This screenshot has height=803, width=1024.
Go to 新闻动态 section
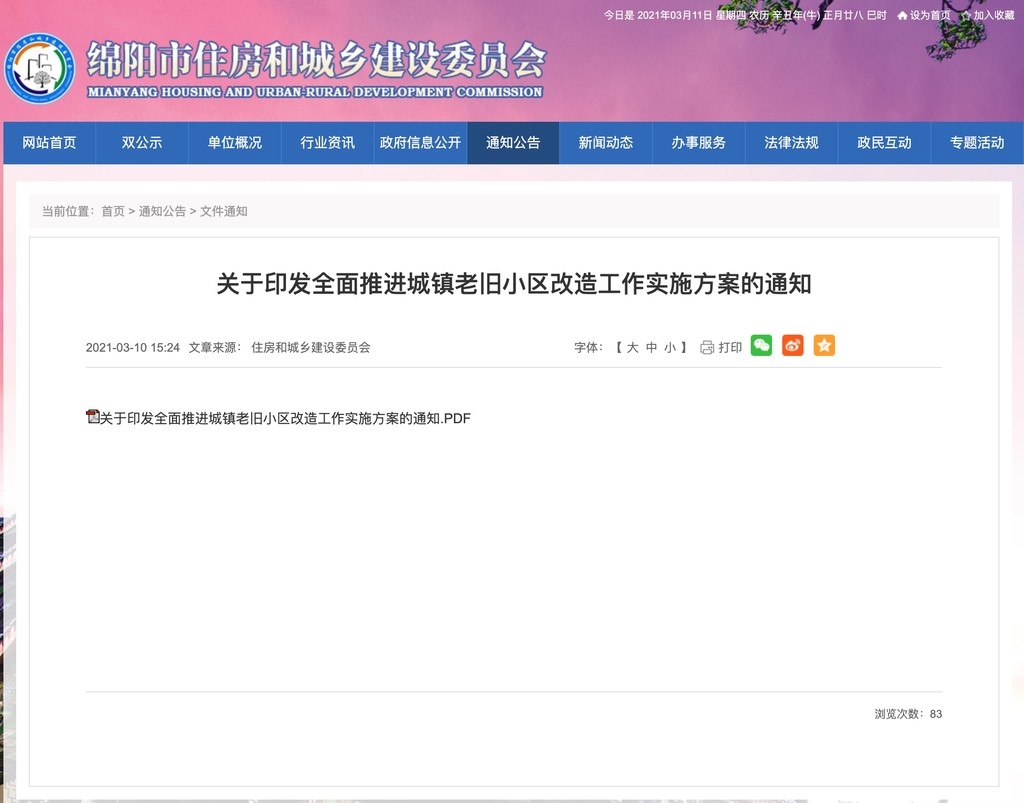pyautogui.click(x=605, y=143)
